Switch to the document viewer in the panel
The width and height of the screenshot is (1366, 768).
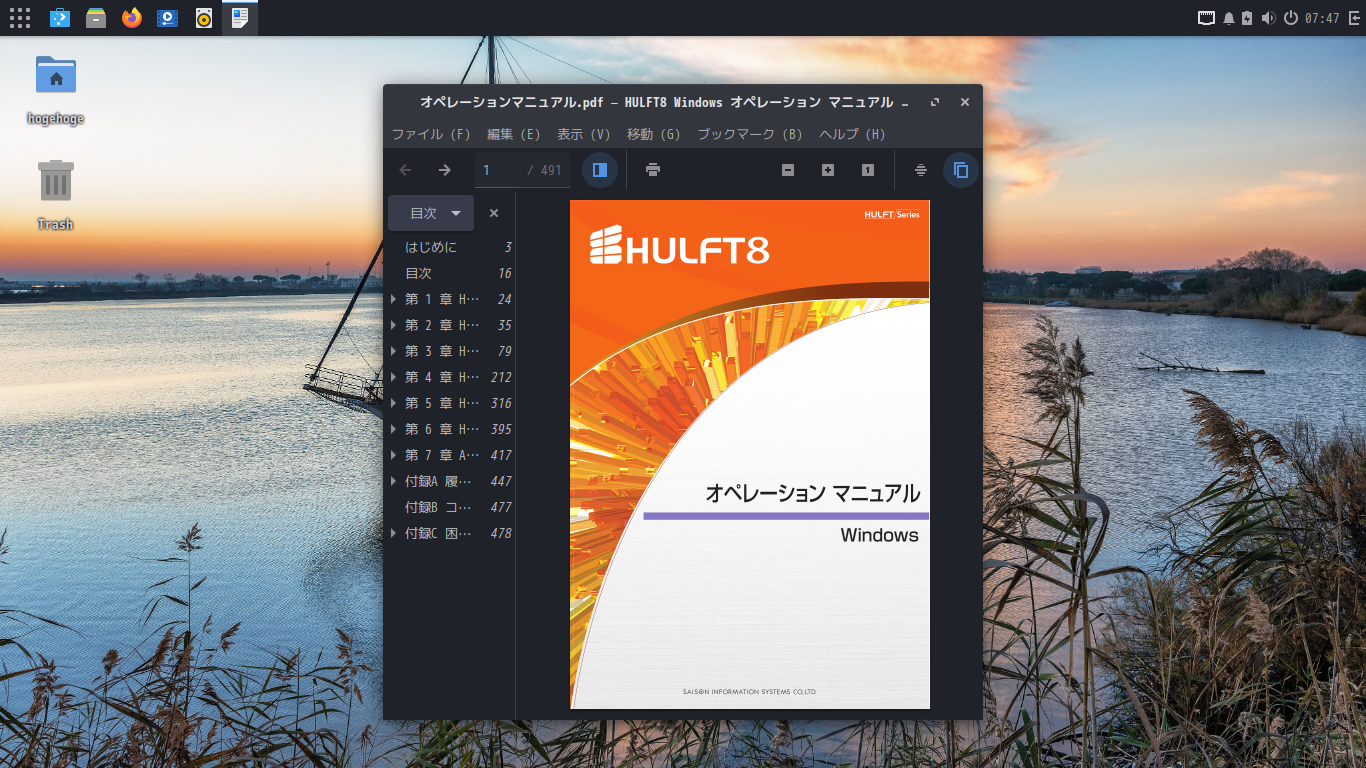click(x=240, y=18)
